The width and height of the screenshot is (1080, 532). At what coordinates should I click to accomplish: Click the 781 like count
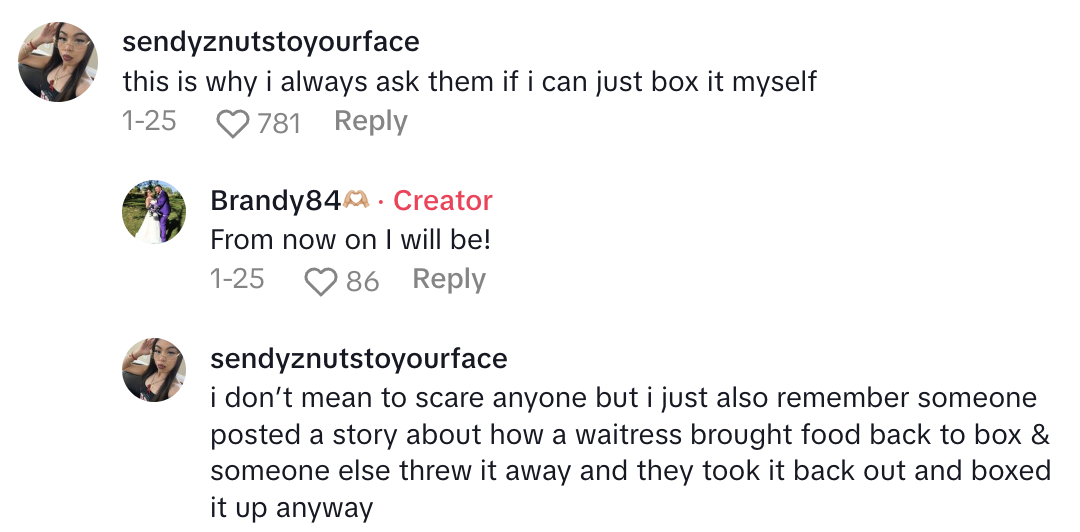(x=279, y=123)
